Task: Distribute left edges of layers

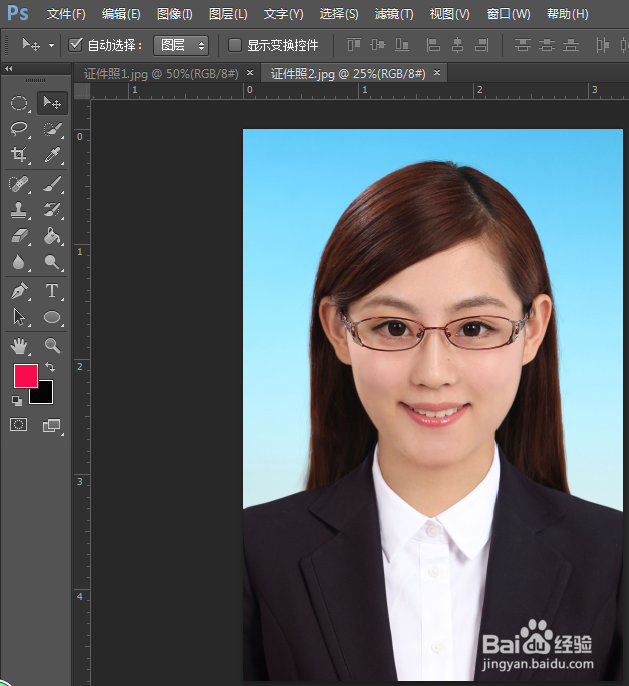Action: [602, 45]
